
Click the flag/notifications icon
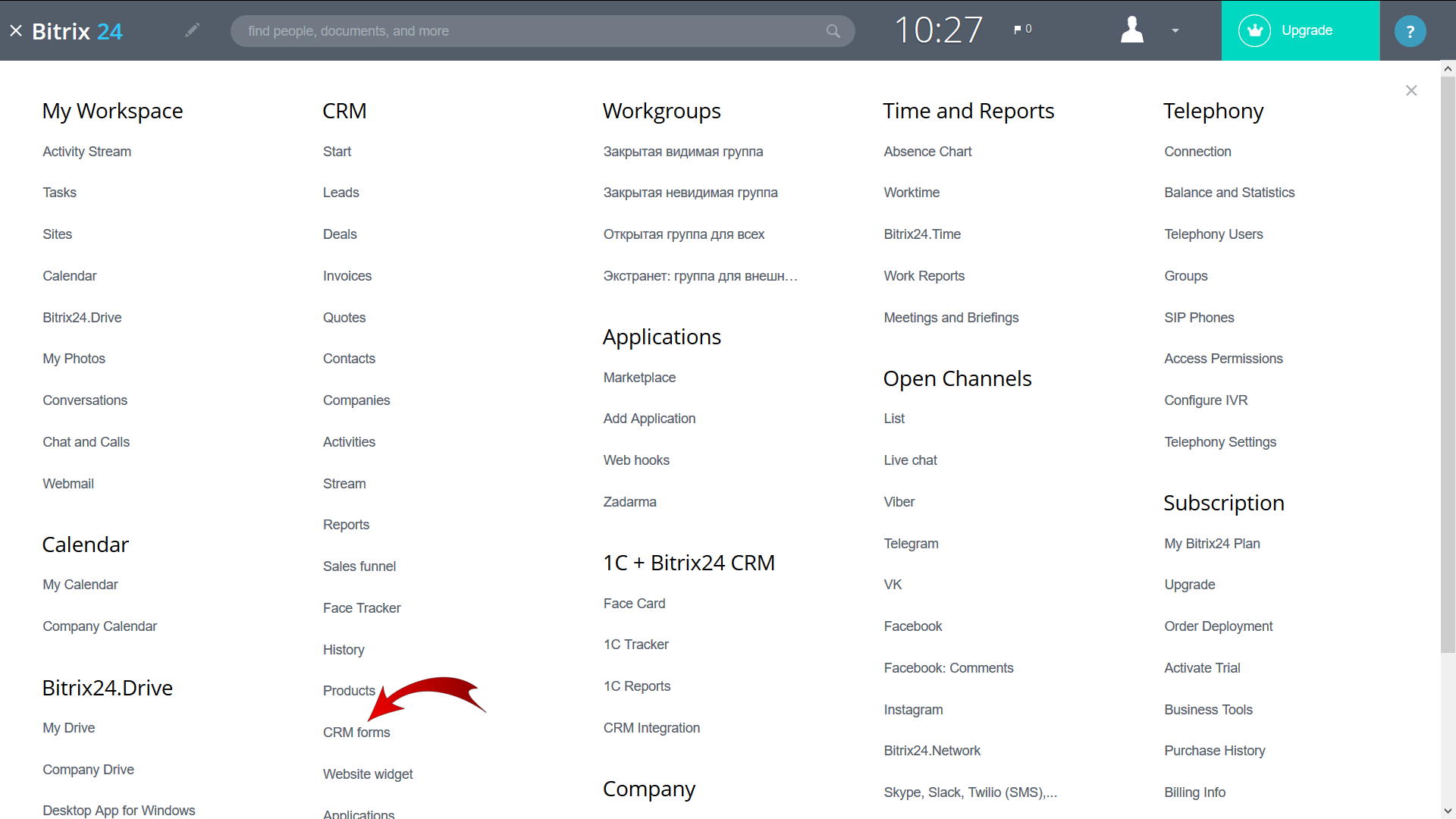pyautogui.click(x=1019, y=29)
